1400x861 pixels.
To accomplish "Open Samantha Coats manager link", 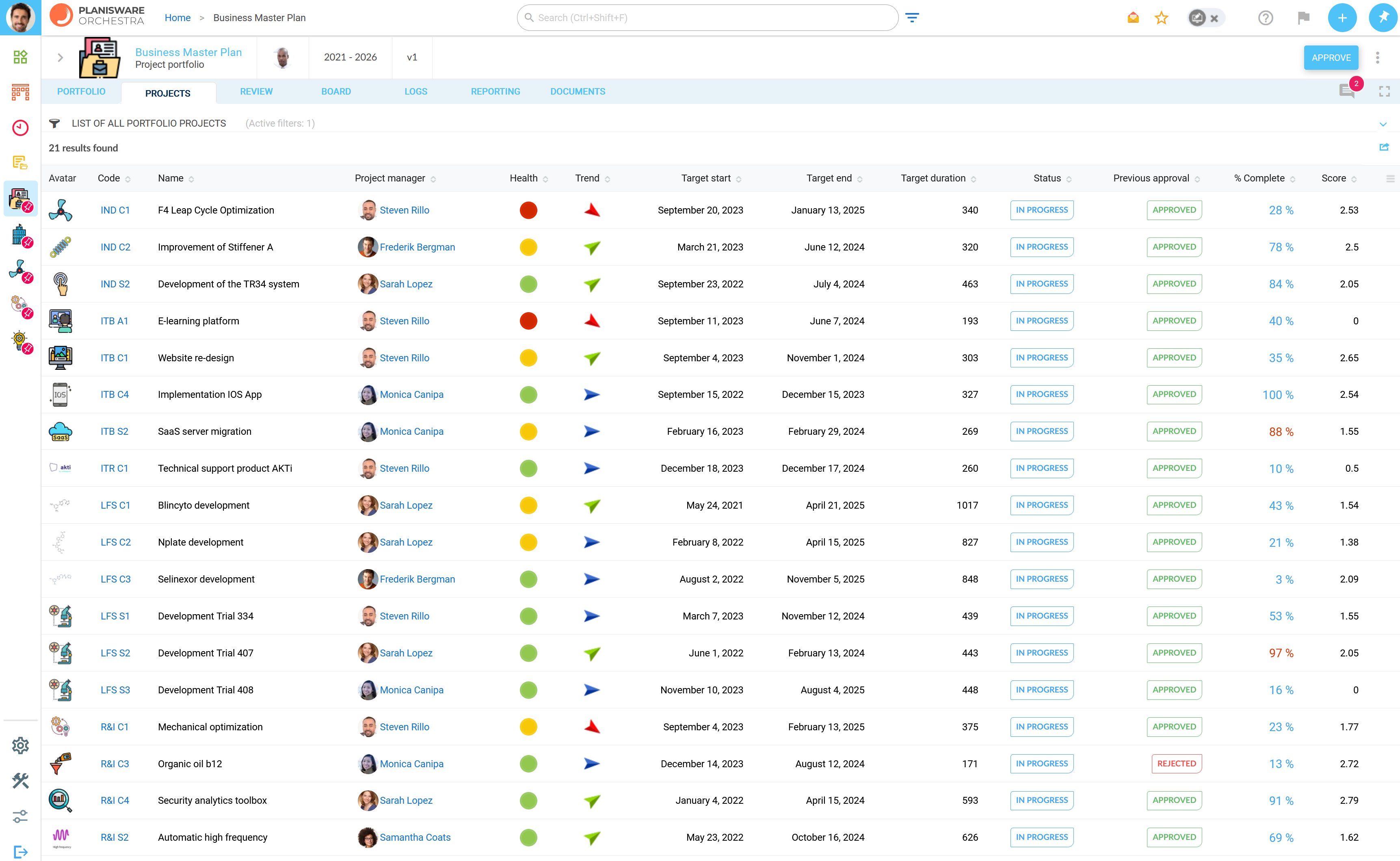I will pyautogui.click(x=415, y=837).
